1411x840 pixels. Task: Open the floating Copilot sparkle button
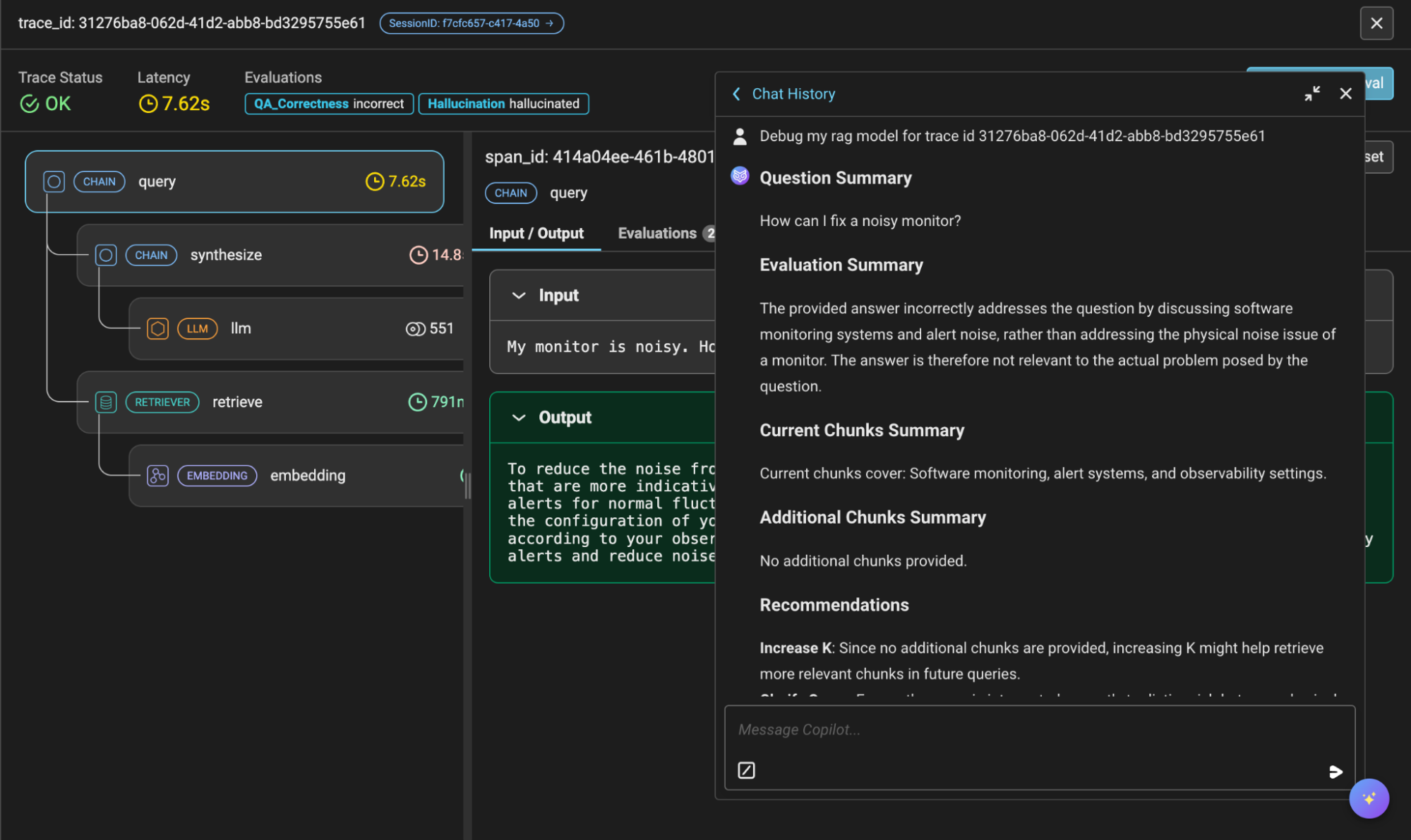[1369, 798]
